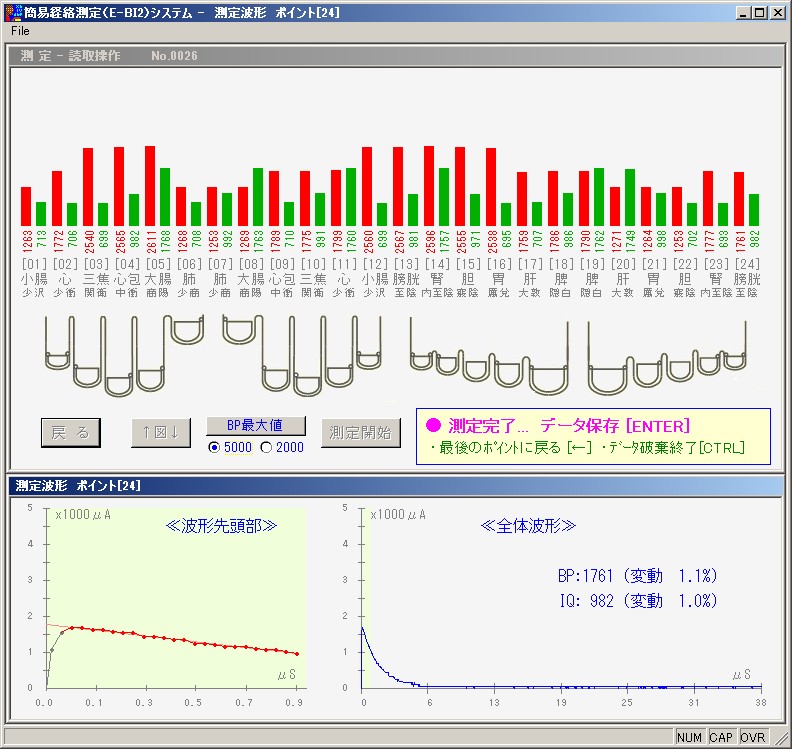Click the CAP indicator in the status bar
Viewport: 792px width, 749px height.
point(721,737)
